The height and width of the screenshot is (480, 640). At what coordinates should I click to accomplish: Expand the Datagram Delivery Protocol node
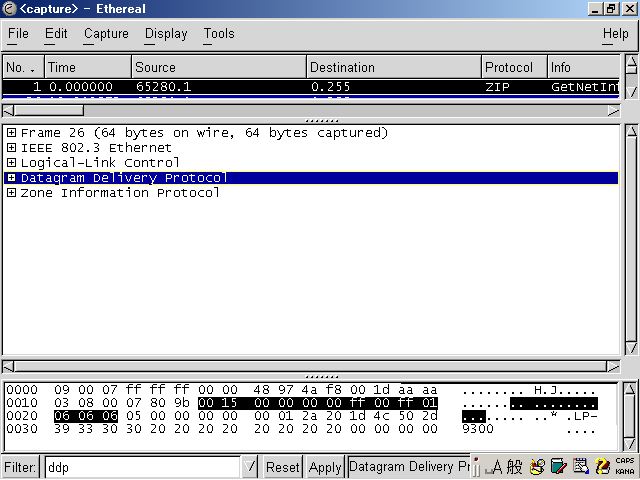coord(11,178)
